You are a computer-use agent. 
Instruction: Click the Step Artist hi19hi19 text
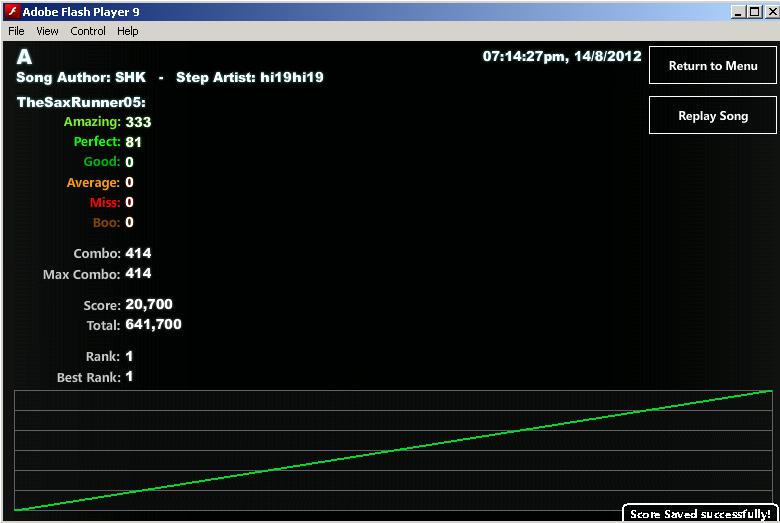[250, 78]
